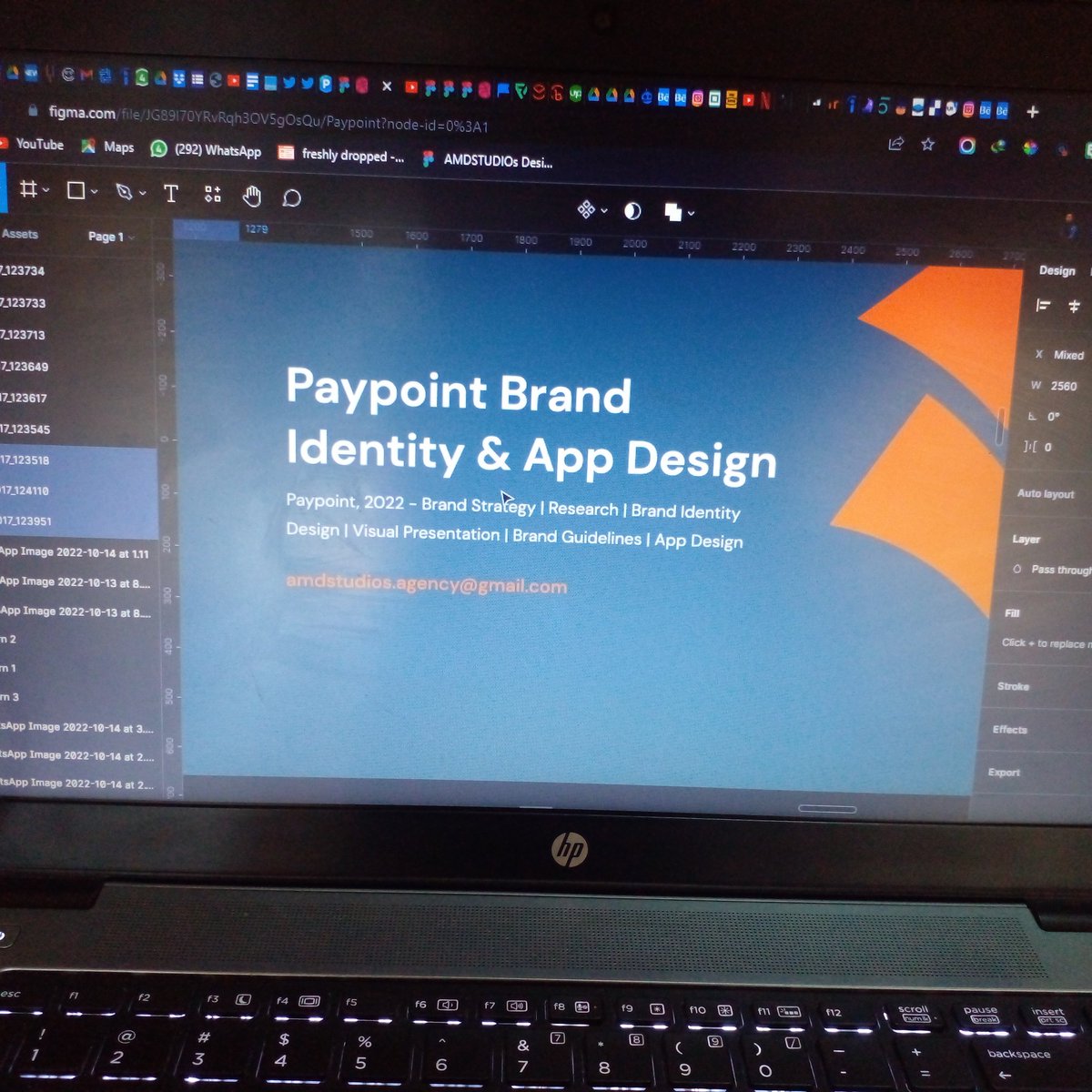Select the Frame tool in Figma toolbar
Image resolution: width=1092 pixels, height=1092 pixels.
pos(29,189)
